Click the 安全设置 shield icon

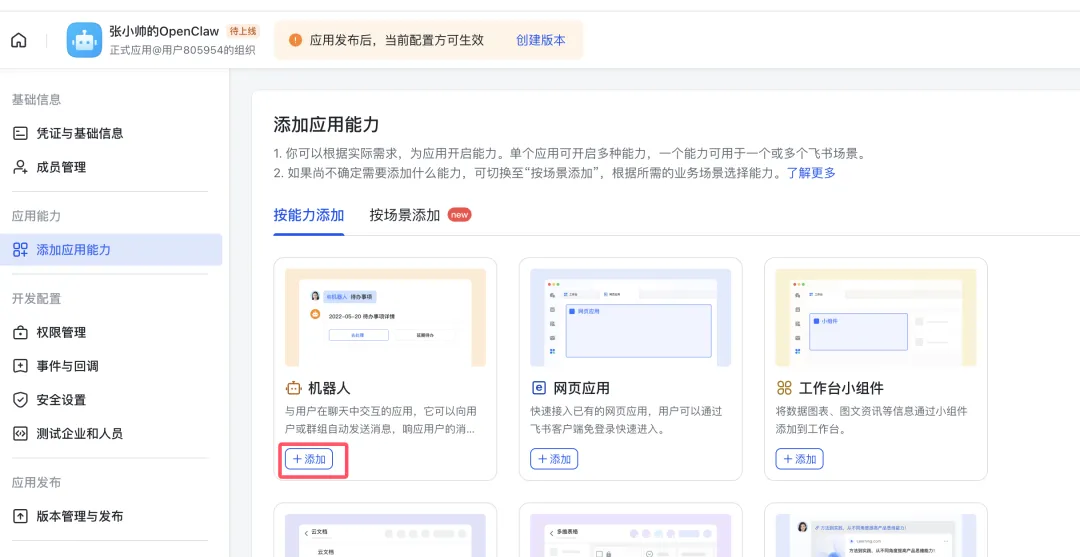point(21,400)
